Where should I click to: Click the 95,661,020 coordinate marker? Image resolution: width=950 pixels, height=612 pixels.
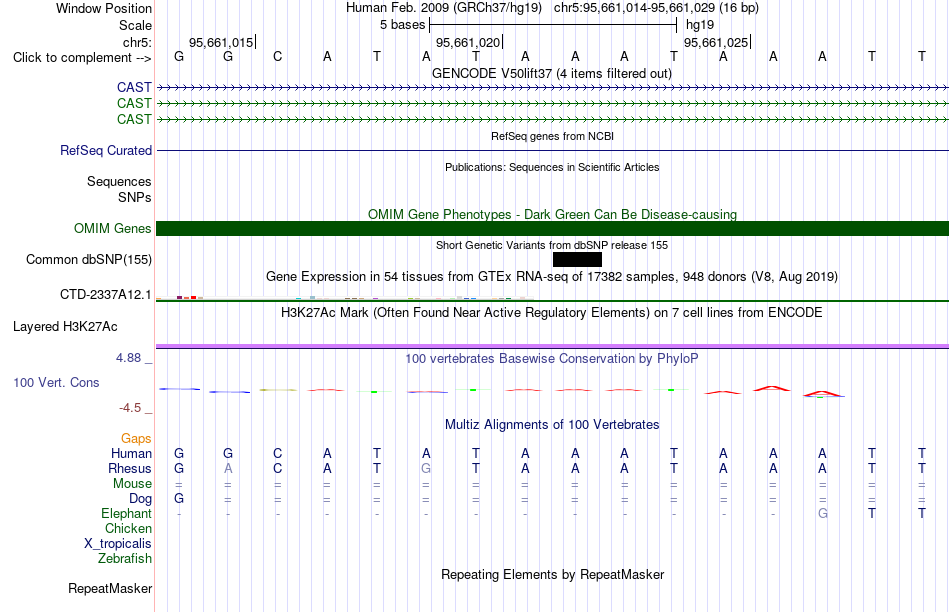tap(469, 42)
